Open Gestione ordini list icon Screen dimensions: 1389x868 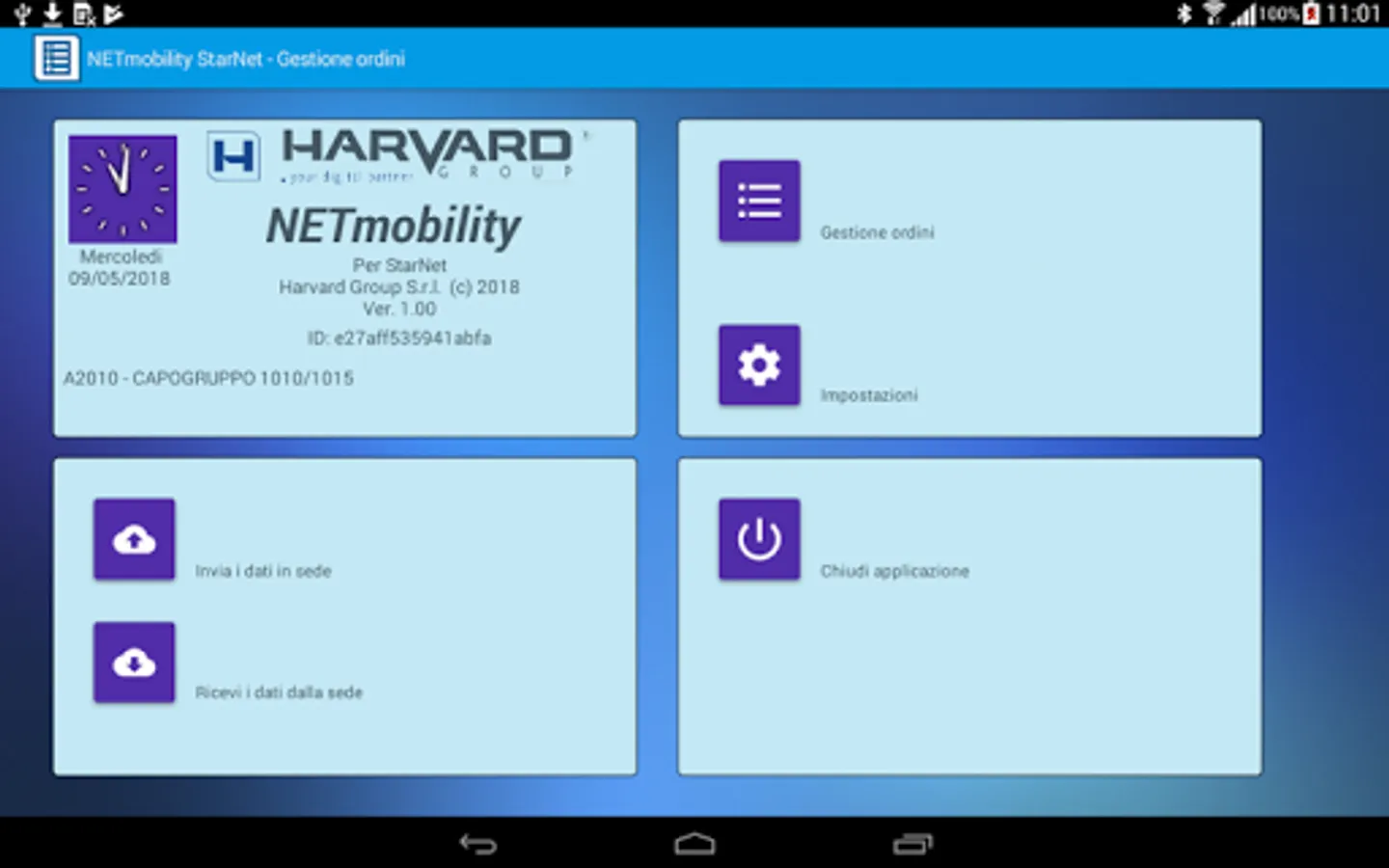coord(759,201)
